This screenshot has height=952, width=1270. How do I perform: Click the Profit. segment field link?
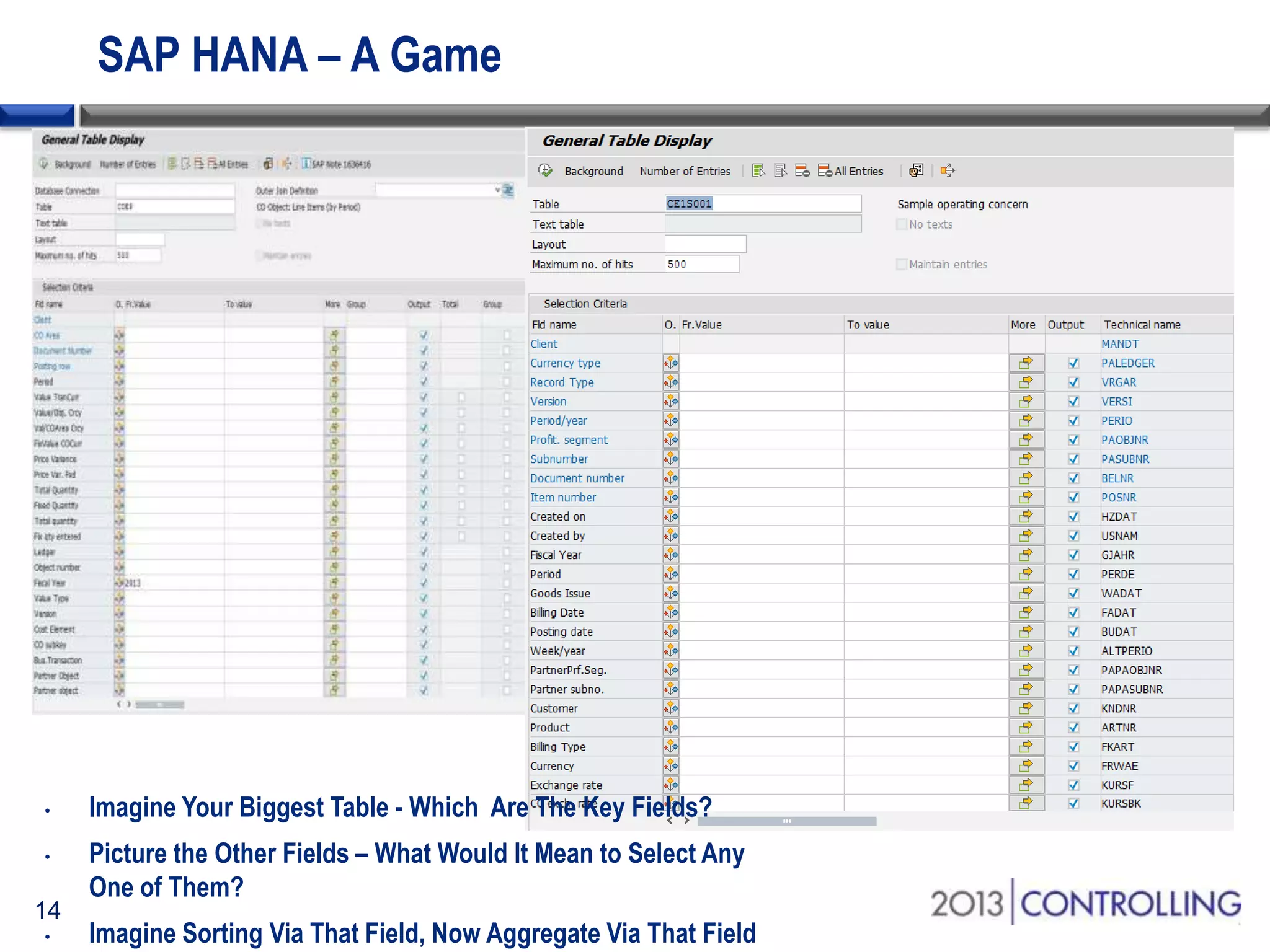[x=569, y=440]
